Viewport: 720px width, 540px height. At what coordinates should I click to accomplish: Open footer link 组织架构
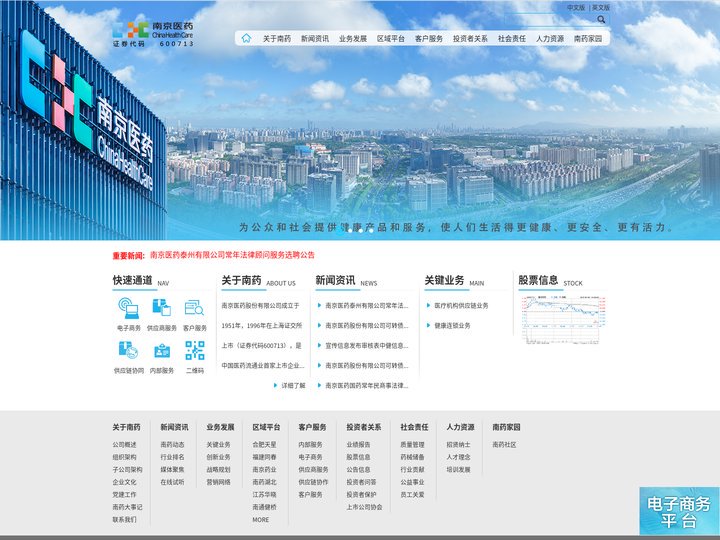(x=124, y=457)
